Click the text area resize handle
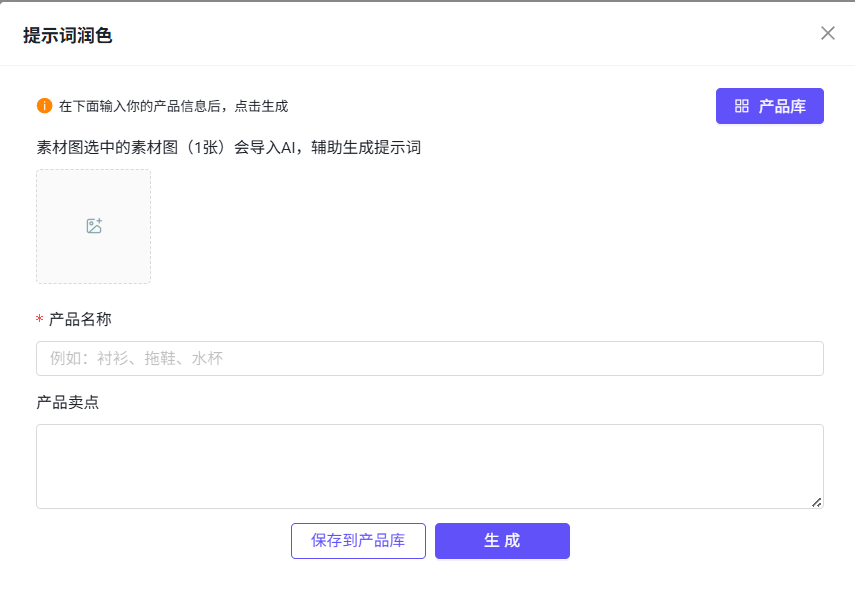Viewport: 855px width, 591px height. point(816,502)
